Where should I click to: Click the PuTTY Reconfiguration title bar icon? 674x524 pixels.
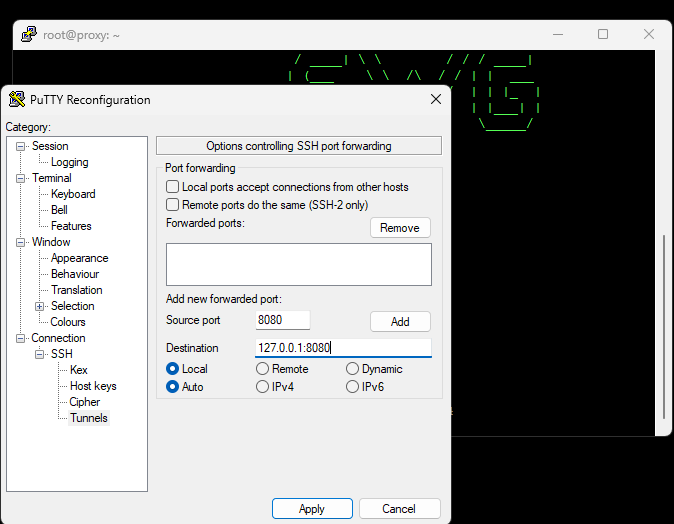pyautogui.click(x=17, y=99)
